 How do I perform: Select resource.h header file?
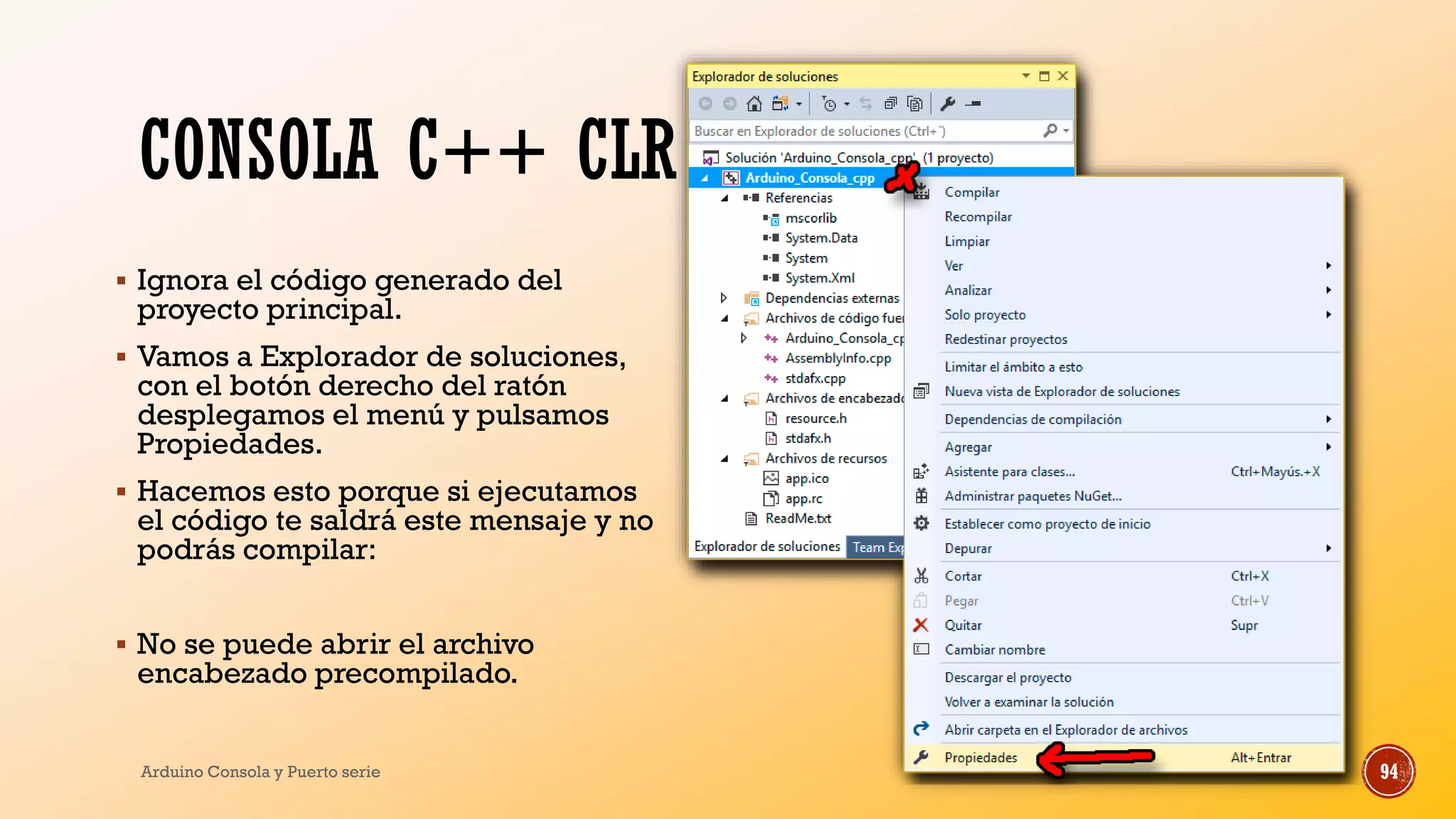[816, 418]
